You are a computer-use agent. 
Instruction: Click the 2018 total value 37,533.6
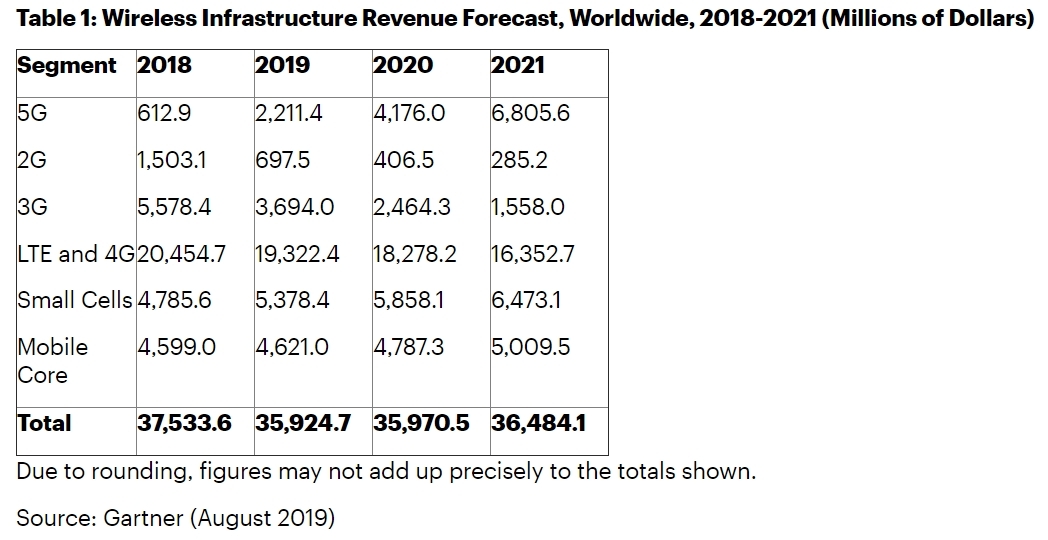(x=184, y=423)
